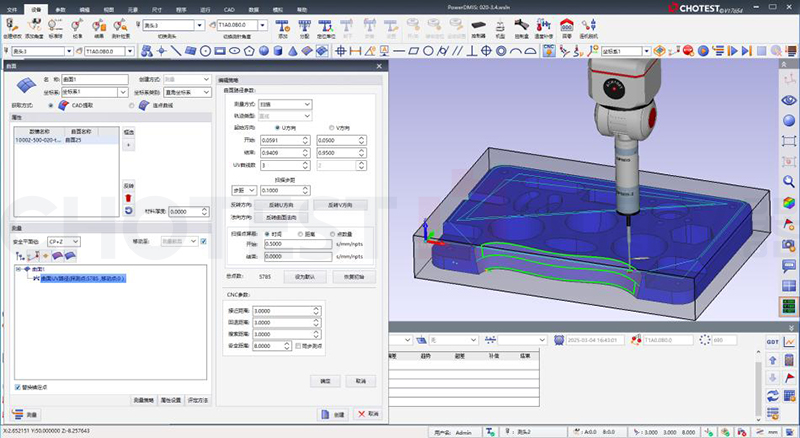Select the 选点曲线 radio option
Image resolution: width=800 pixels, height=438 pixels.
point(132,106)
